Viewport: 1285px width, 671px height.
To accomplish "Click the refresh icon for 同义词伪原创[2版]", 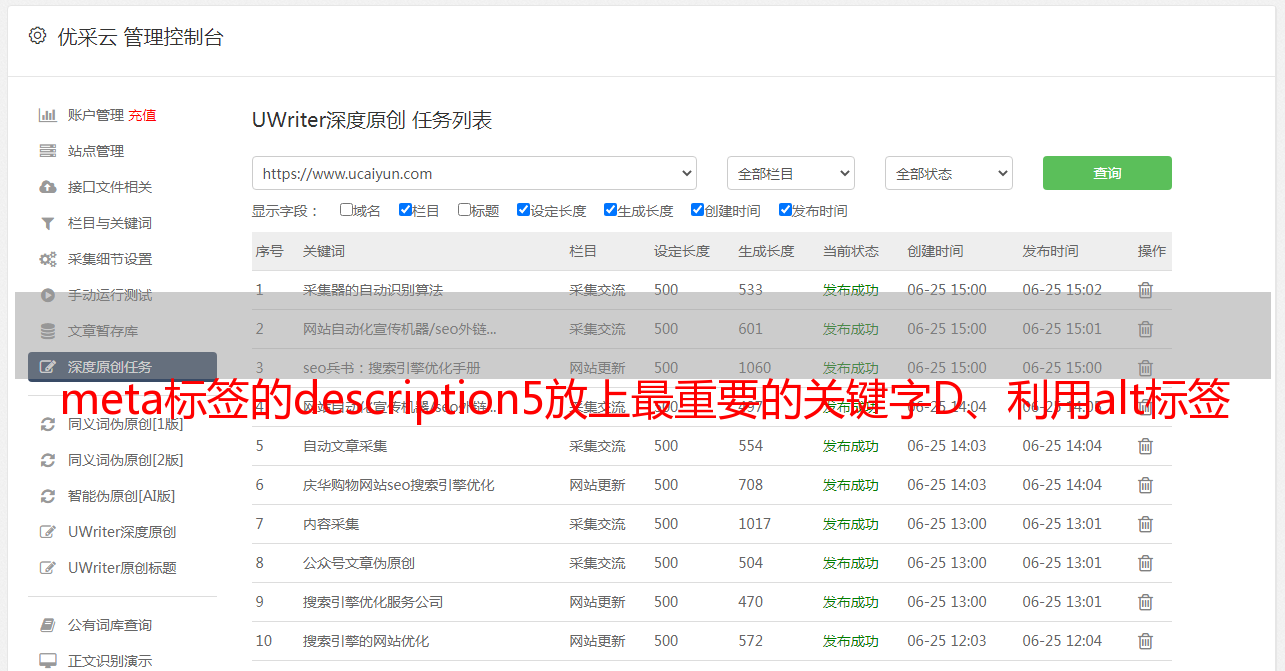I will [47, 460].
